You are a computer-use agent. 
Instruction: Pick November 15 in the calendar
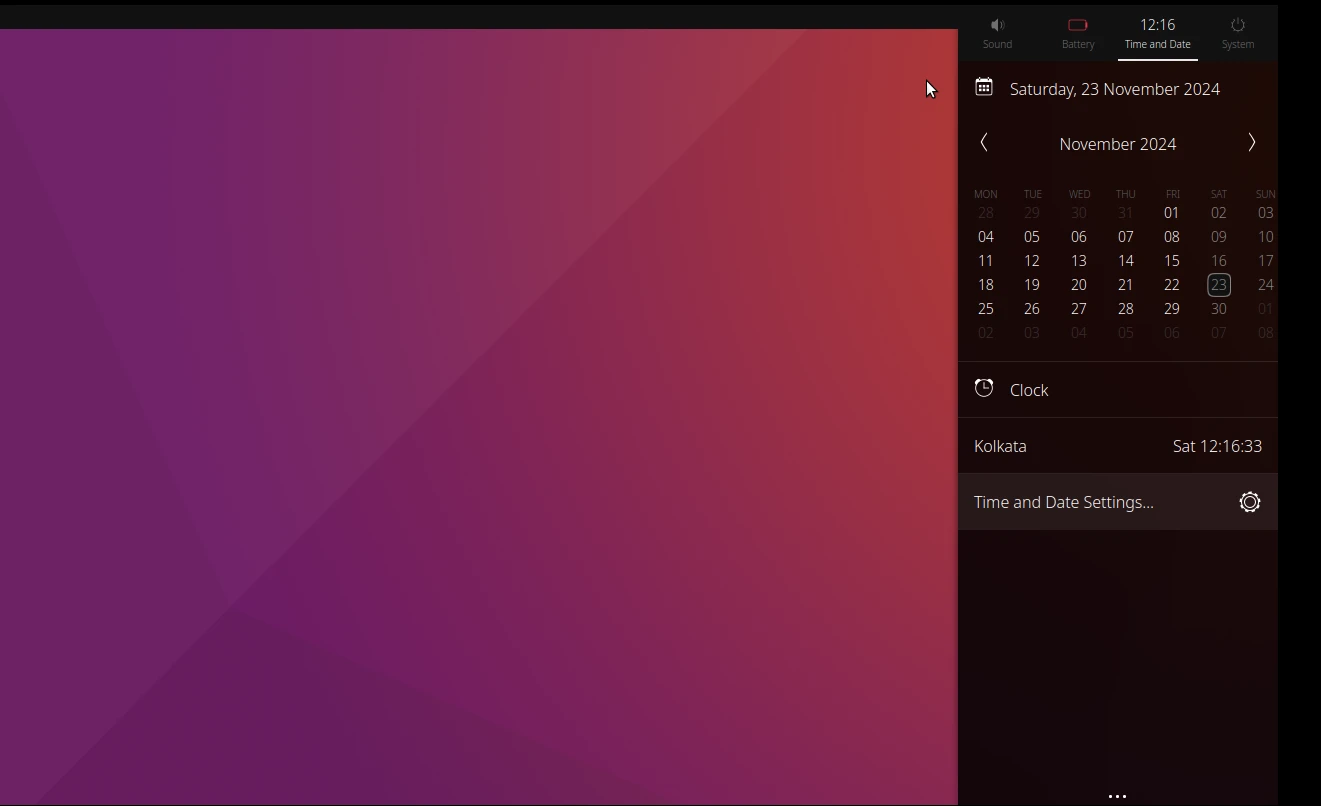(x=1171, y=261)
